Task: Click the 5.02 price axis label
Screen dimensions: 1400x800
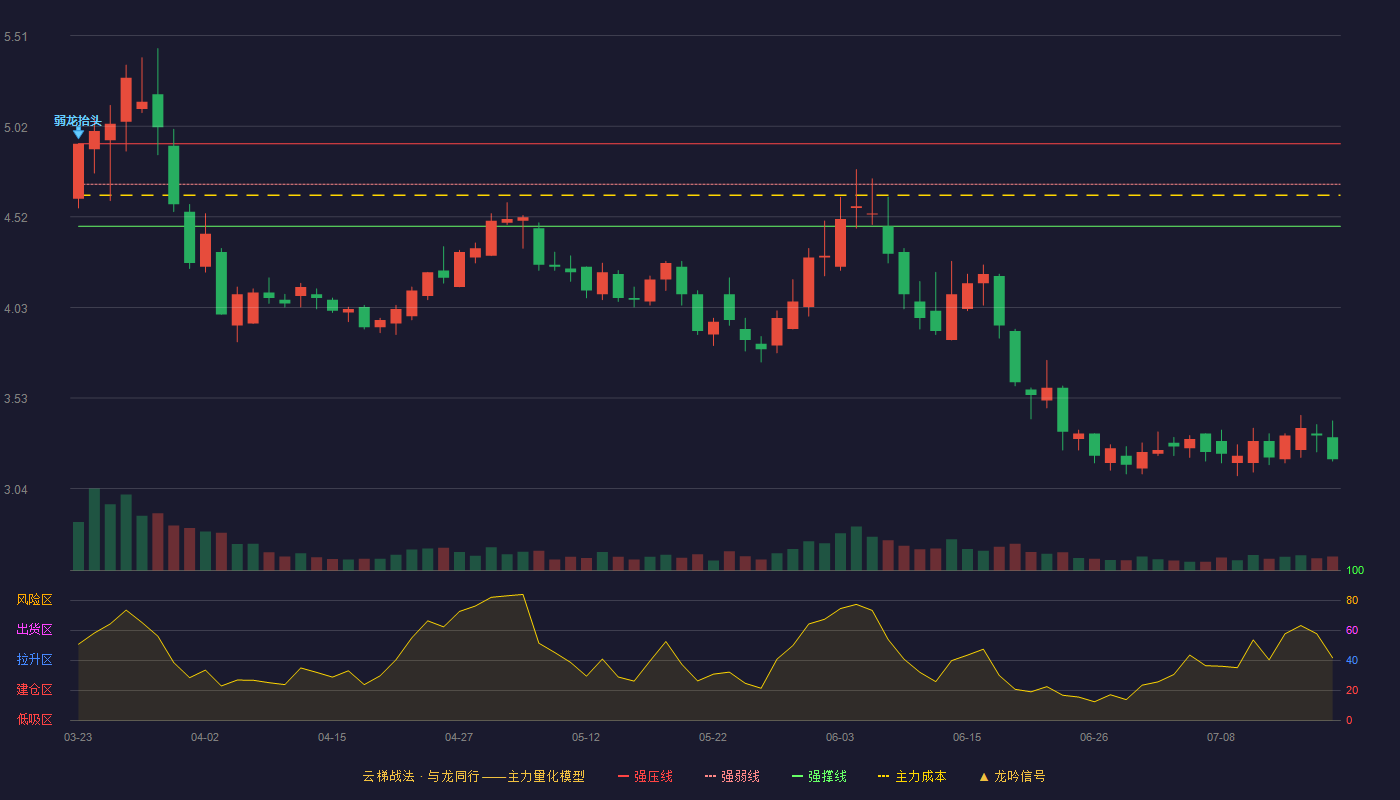Action: [16, 128]
